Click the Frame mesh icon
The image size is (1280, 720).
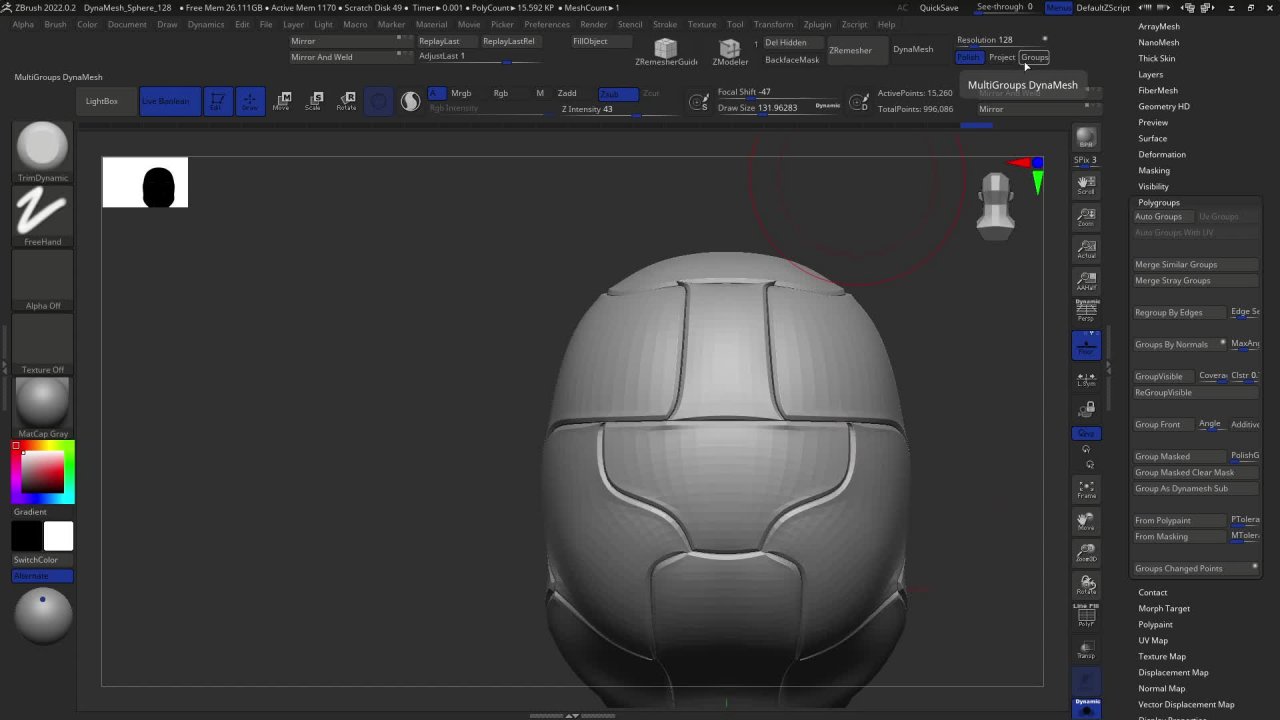pos(1086,489)
